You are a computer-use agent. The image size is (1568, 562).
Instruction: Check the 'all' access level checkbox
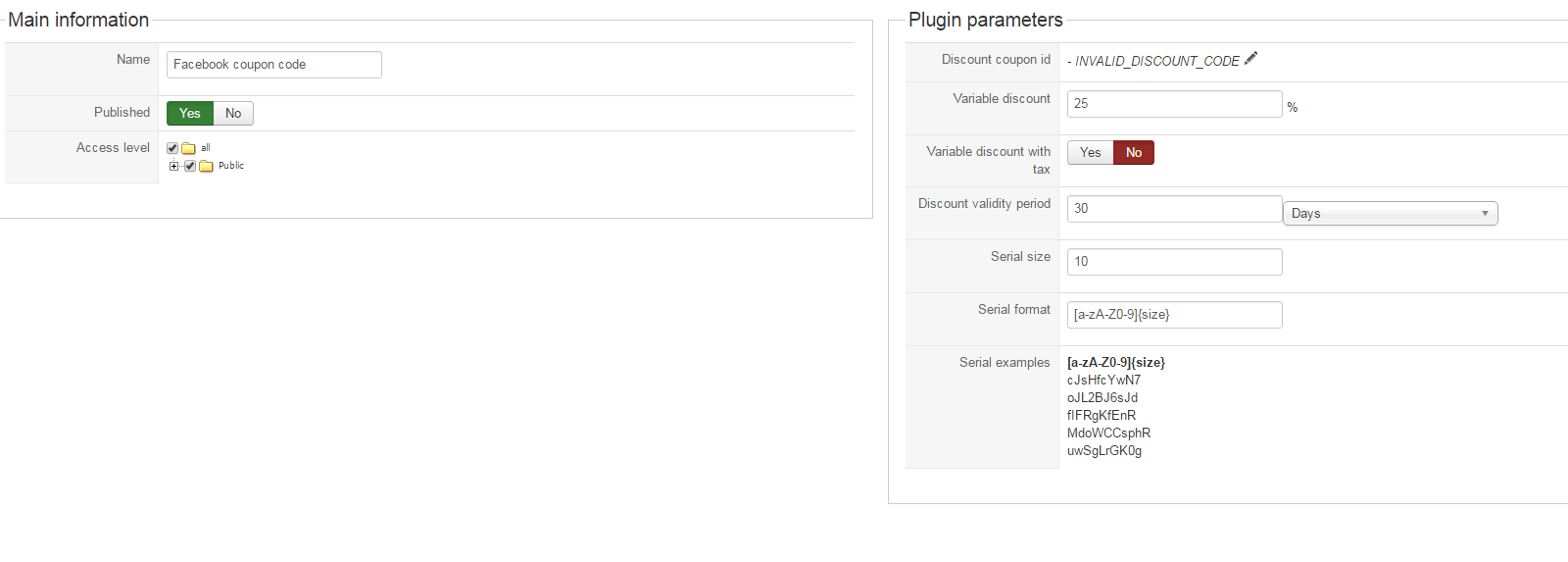[x=172, y=149]
